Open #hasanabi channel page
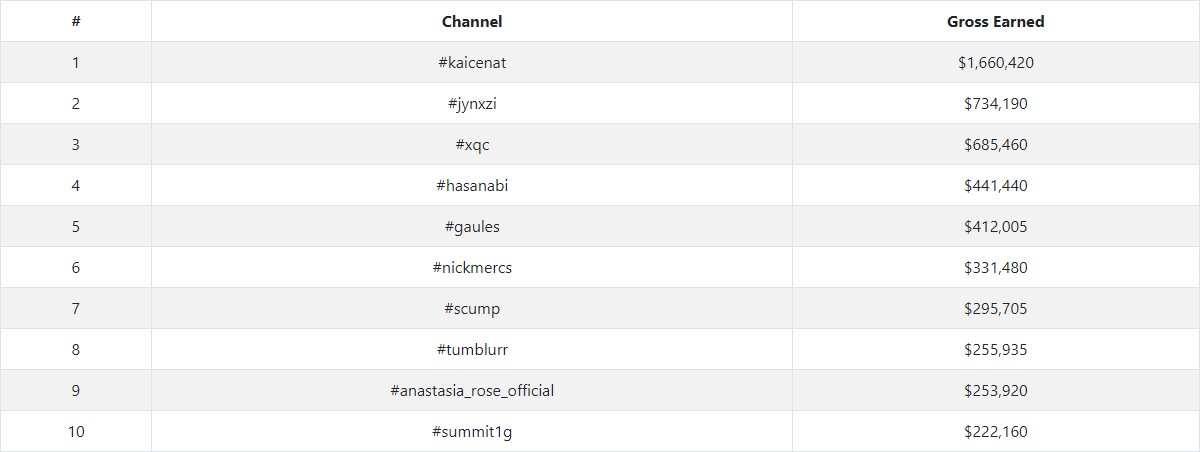1200x452 pixels. 471,186
